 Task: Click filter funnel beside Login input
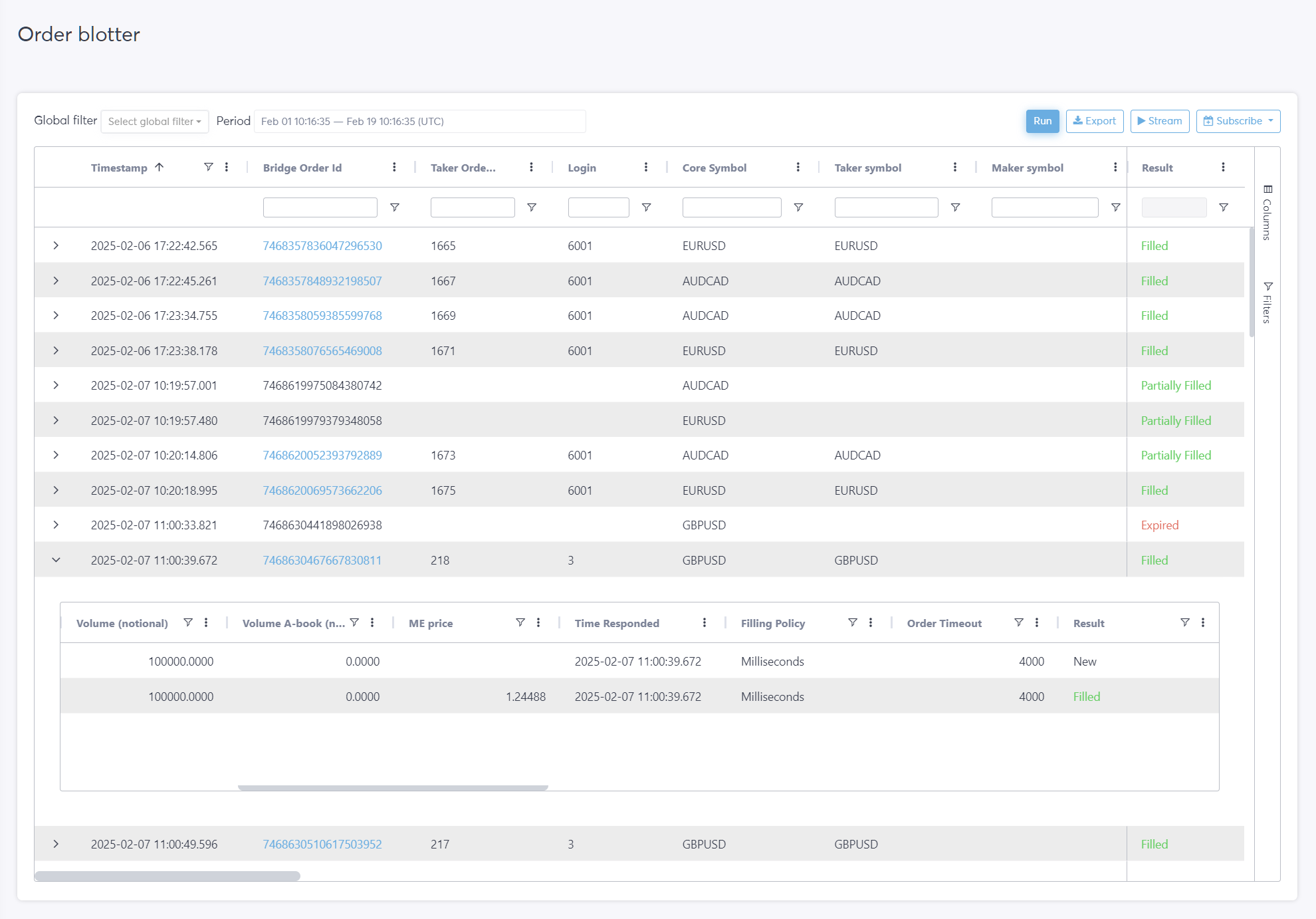pos(646,207)
